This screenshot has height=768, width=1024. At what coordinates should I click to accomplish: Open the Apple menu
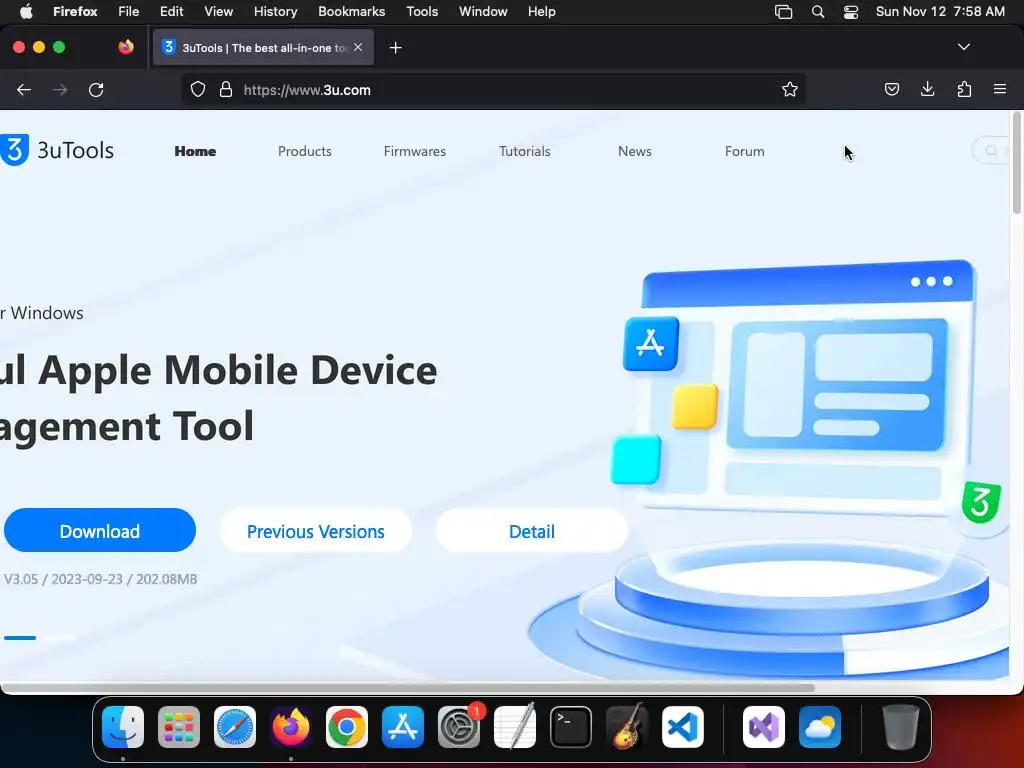pos(26,12)
